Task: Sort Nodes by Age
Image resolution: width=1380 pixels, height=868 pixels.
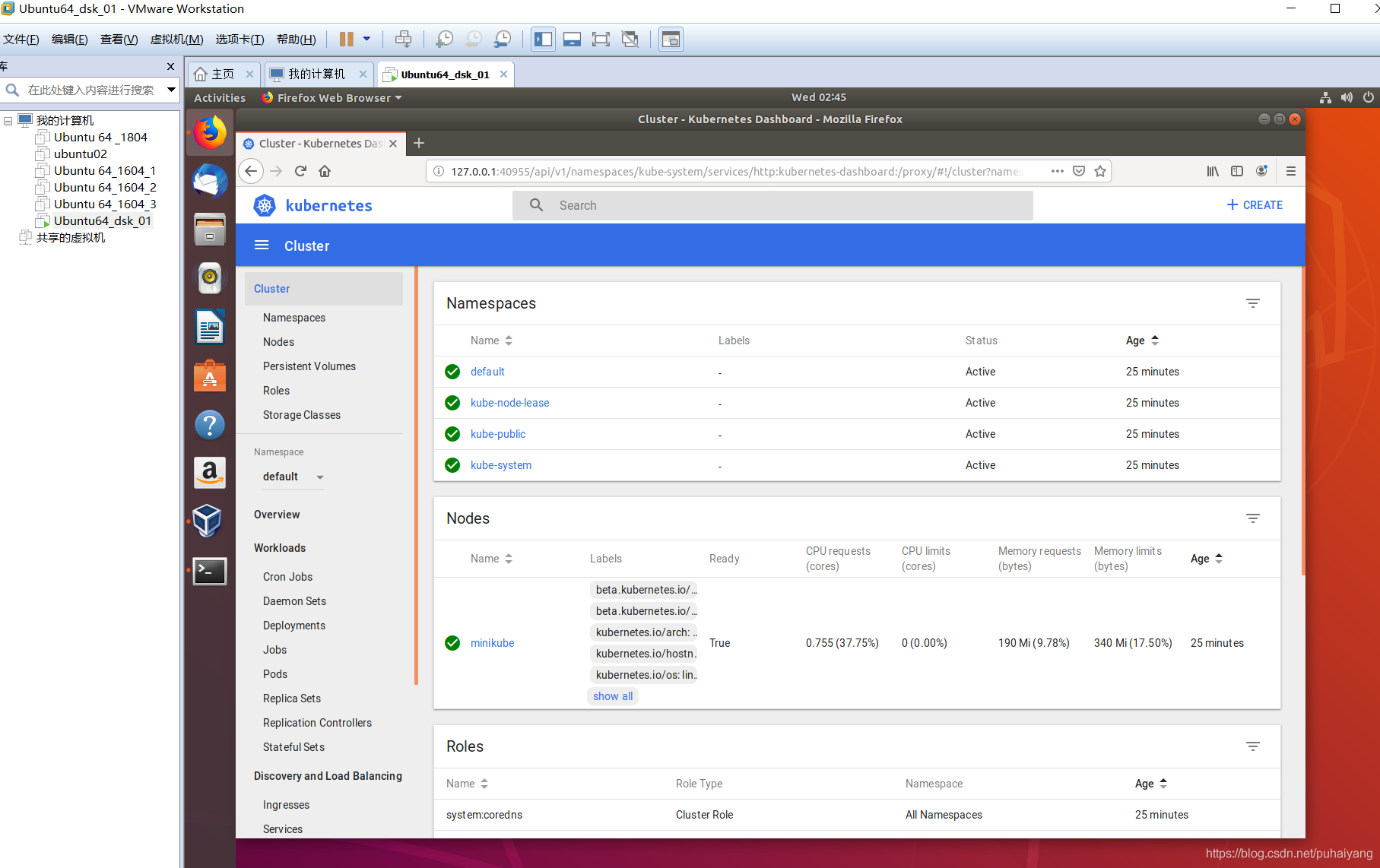Action: click(1207, 559)
